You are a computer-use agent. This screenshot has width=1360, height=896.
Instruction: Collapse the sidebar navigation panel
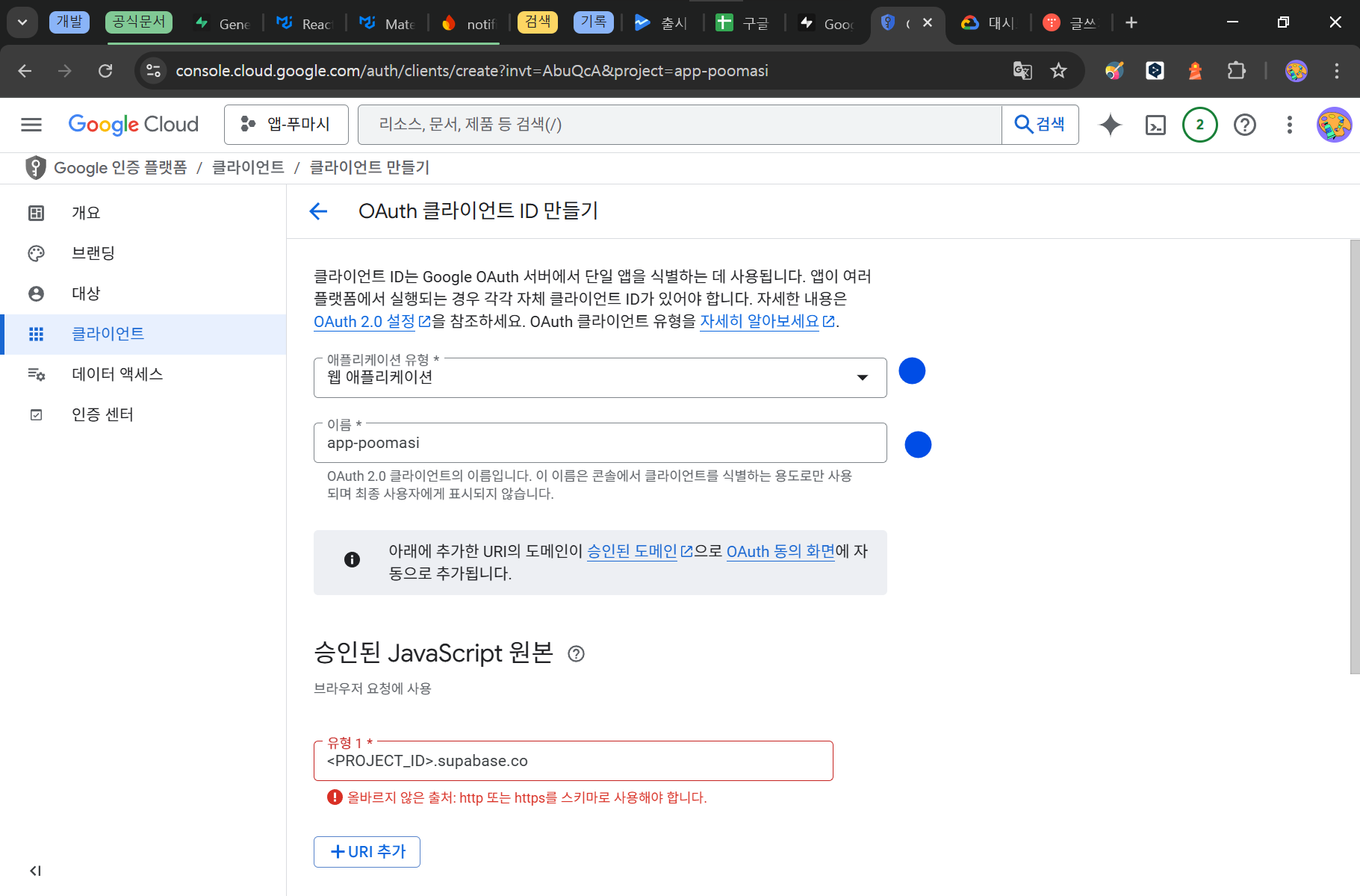[35, 871]
